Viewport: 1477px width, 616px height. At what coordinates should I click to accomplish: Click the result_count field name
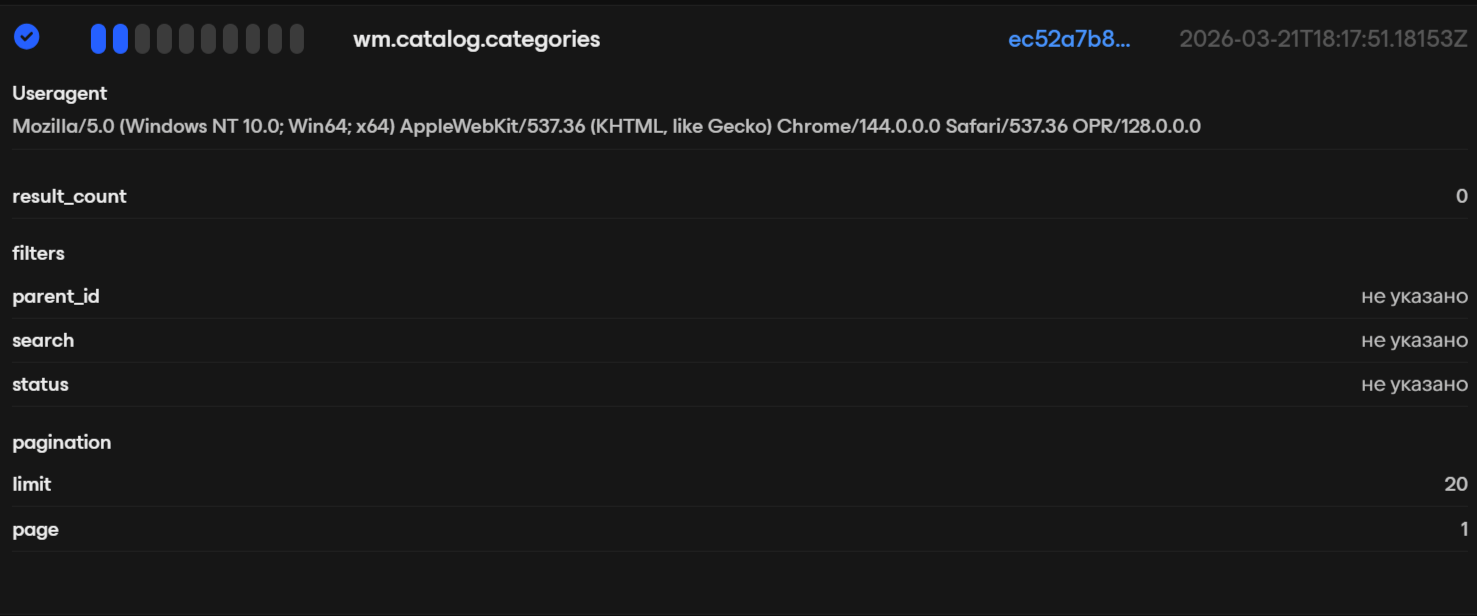pos(69,196)
